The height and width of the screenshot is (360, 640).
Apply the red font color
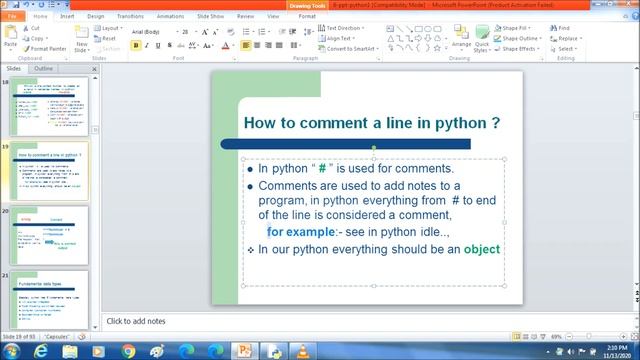point(225,46)
